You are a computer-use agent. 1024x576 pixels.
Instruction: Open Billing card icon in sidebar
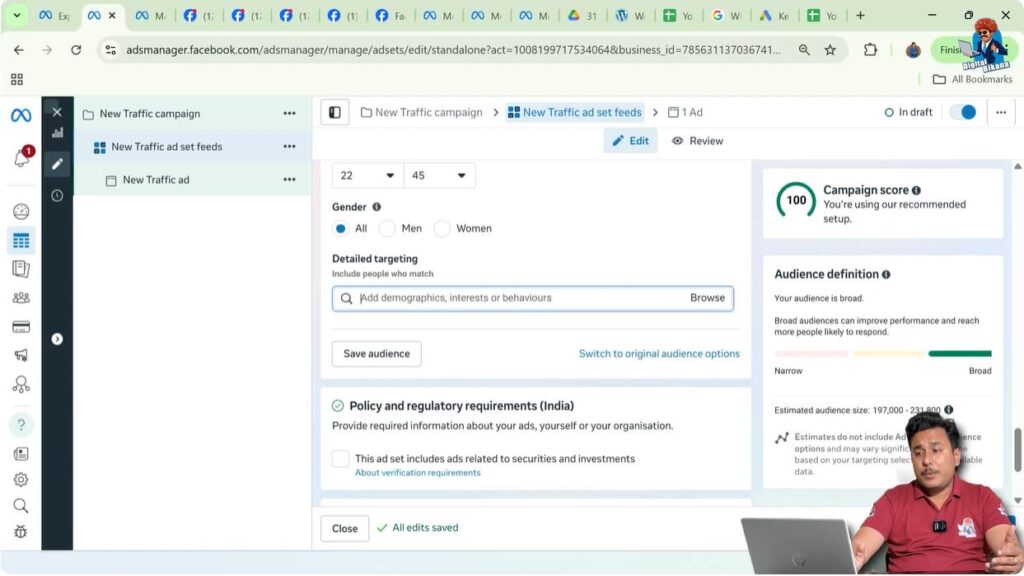21,327
